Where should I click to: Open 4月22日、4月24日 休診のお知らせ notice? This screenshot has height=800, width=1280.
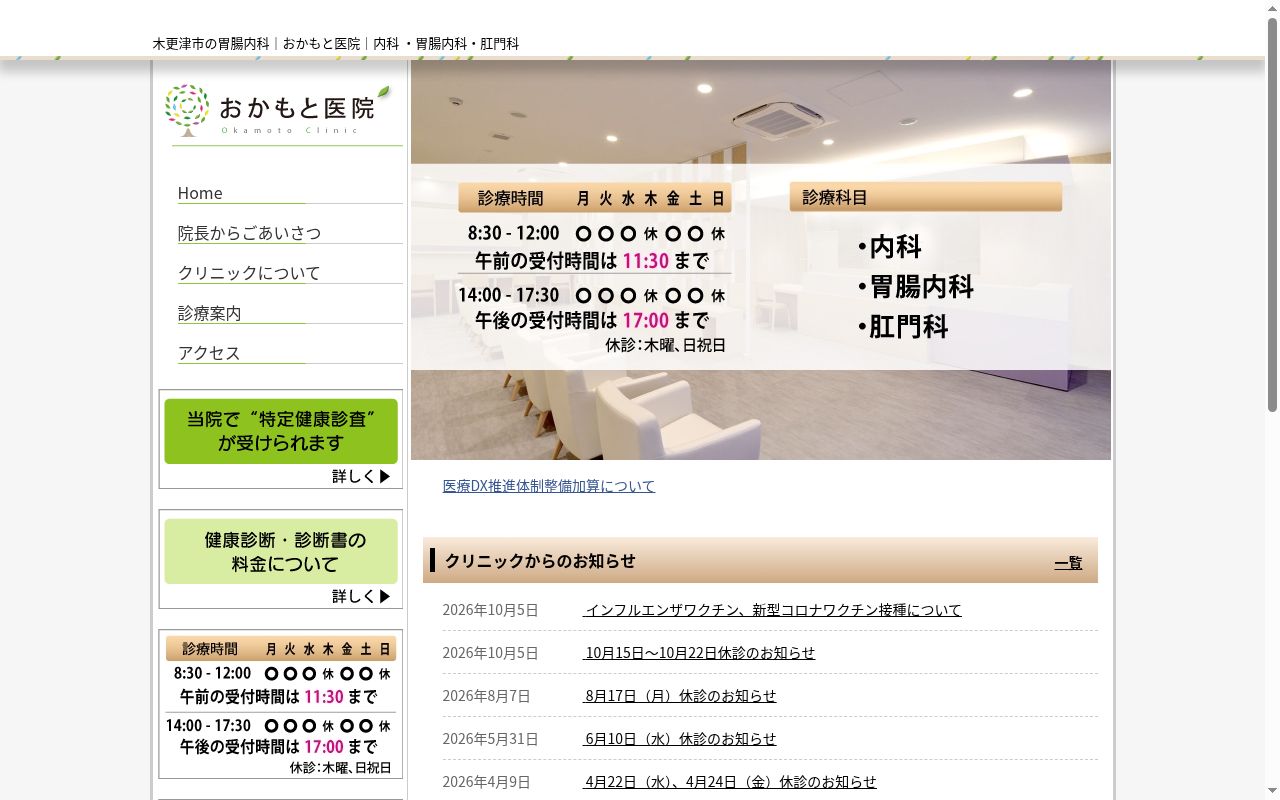coord(729,782)
